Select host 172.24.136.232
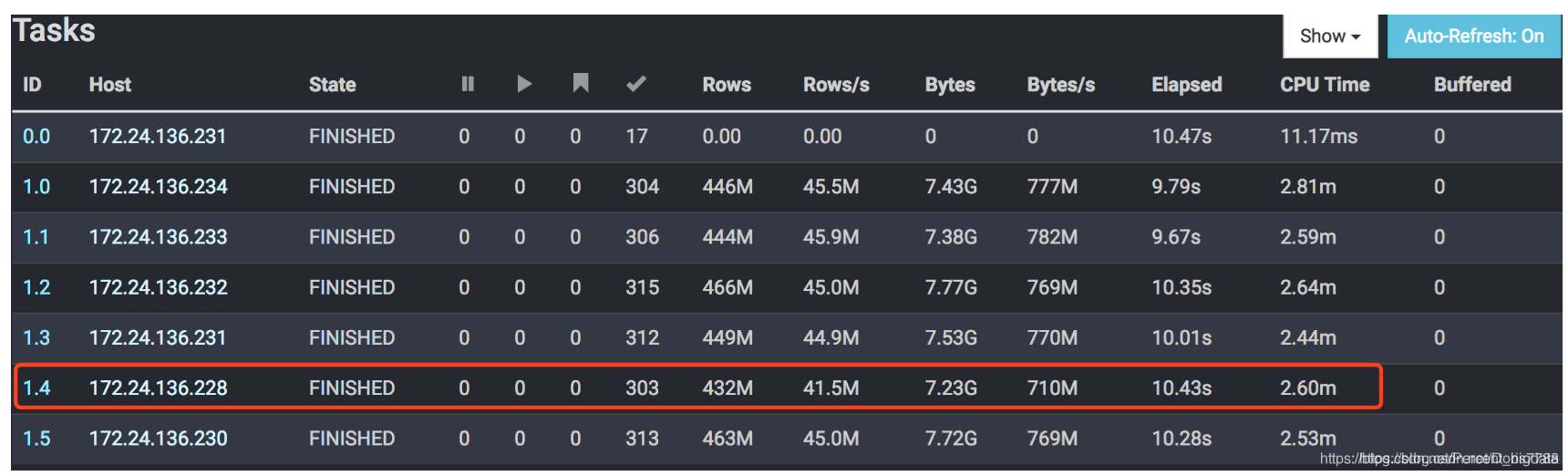The width and height of the screenshot is (1568, 476). click(158, 288)
